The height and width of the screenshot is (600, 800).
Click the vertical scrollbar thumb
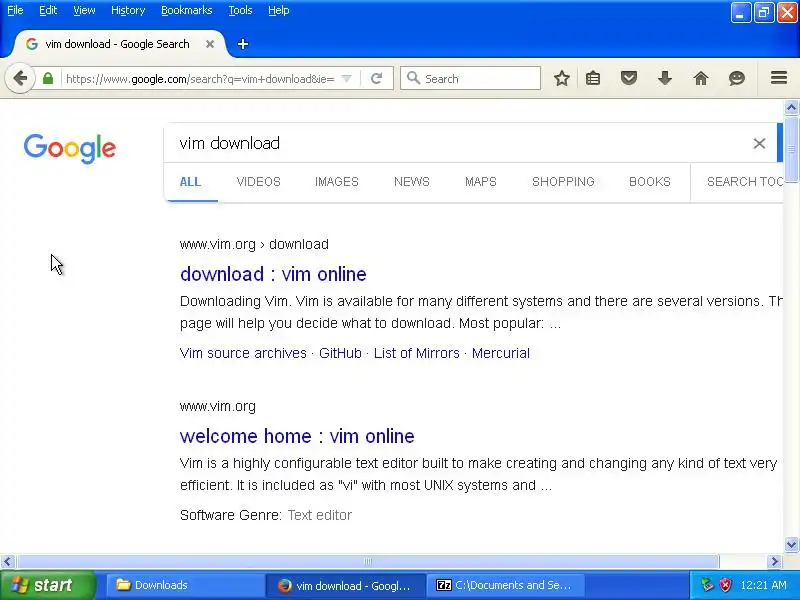tap(791, 149)
